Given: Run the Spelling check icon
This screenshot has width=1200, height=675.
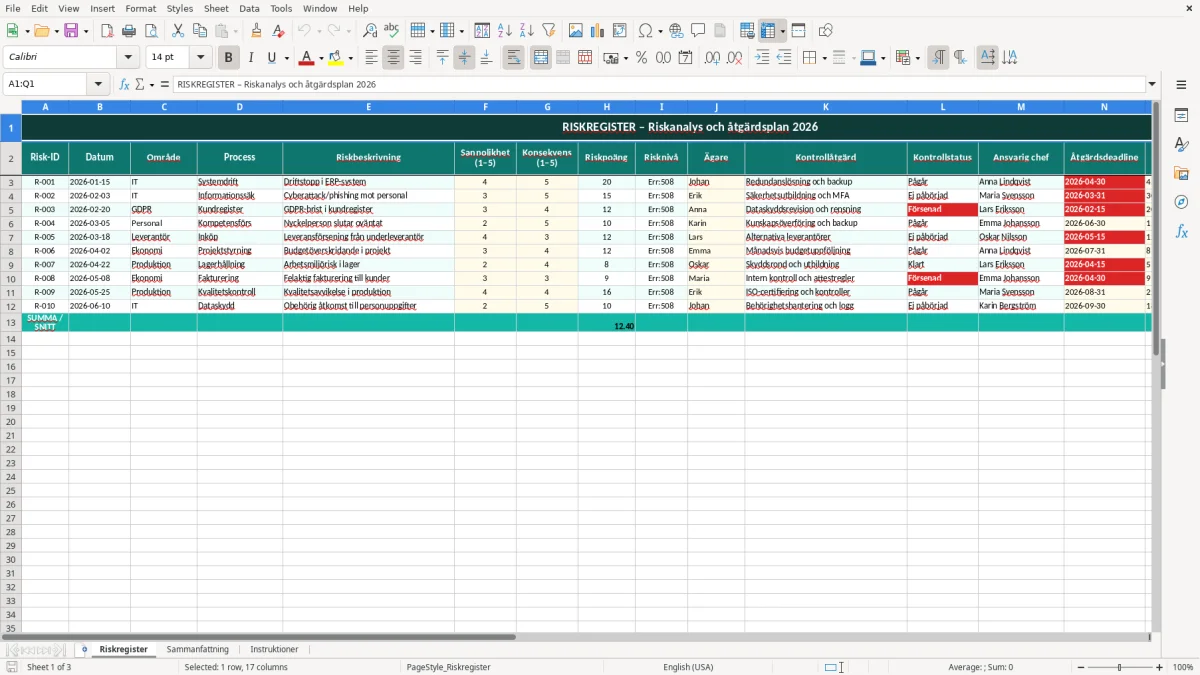Looking at the screenshot, I should point(392,31).
